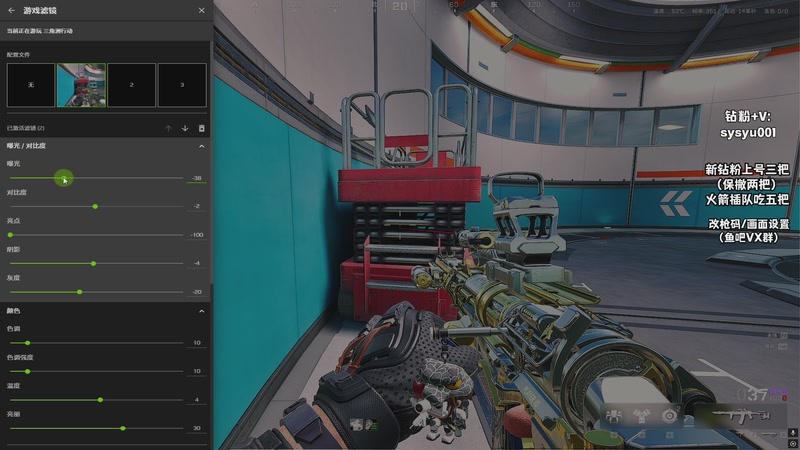Click the 对比度 value field showing -2

coord(197,206)
